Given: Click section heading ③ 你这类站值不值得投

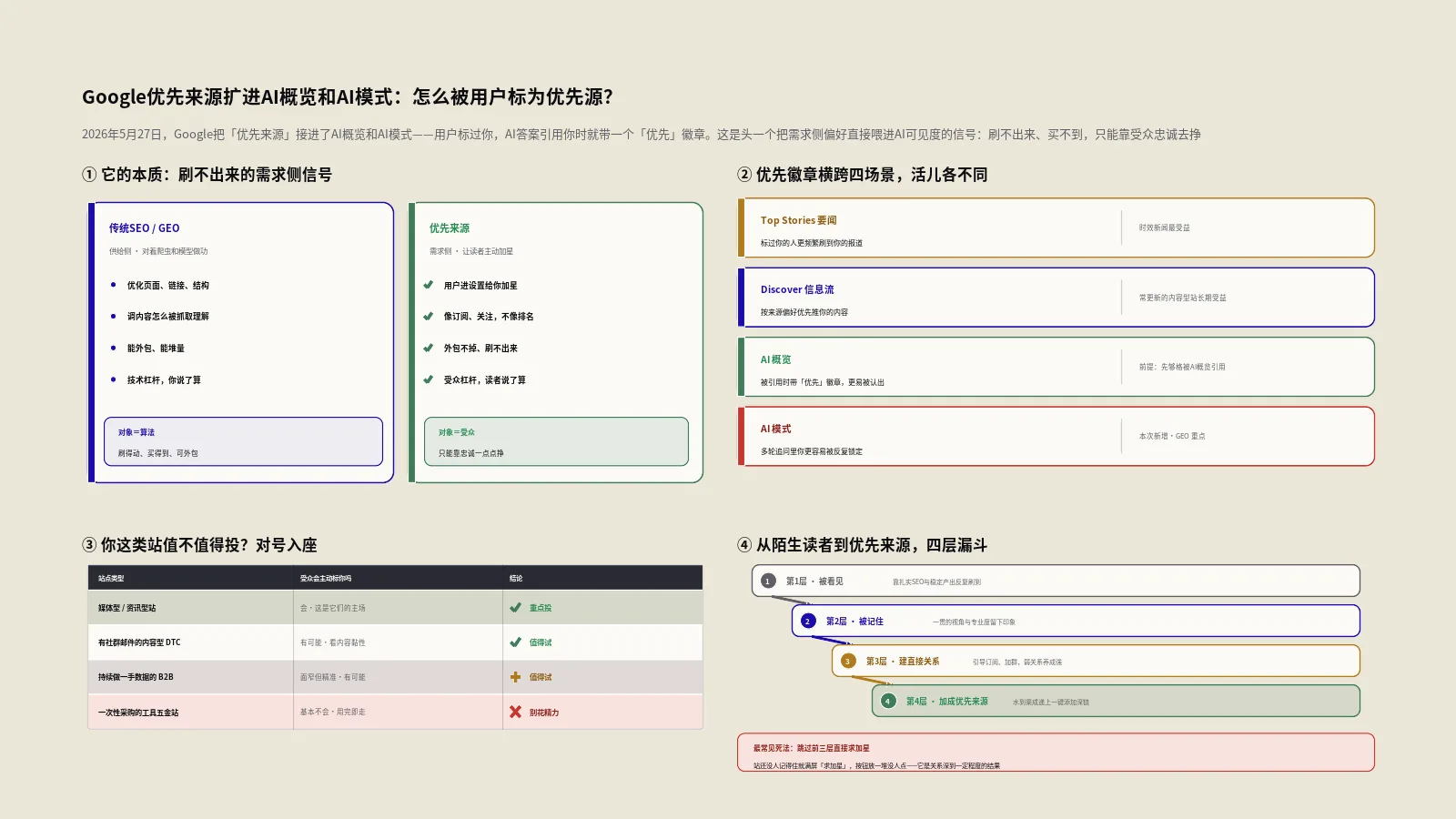Looking at the screenshot, I should click(x=199, y=545).
